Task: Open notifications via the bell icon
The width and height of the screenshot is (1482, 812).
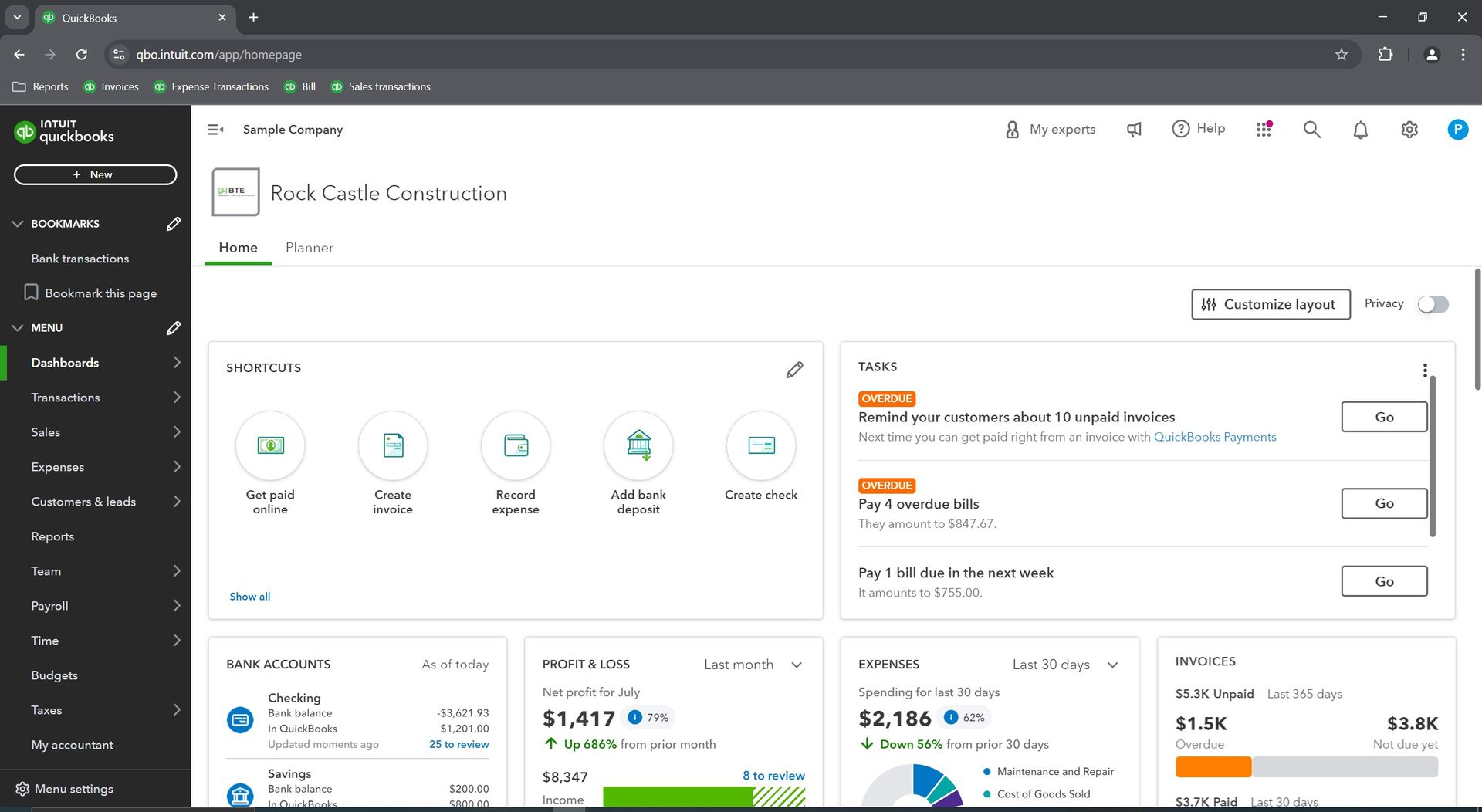Action: pos(1359,129)
